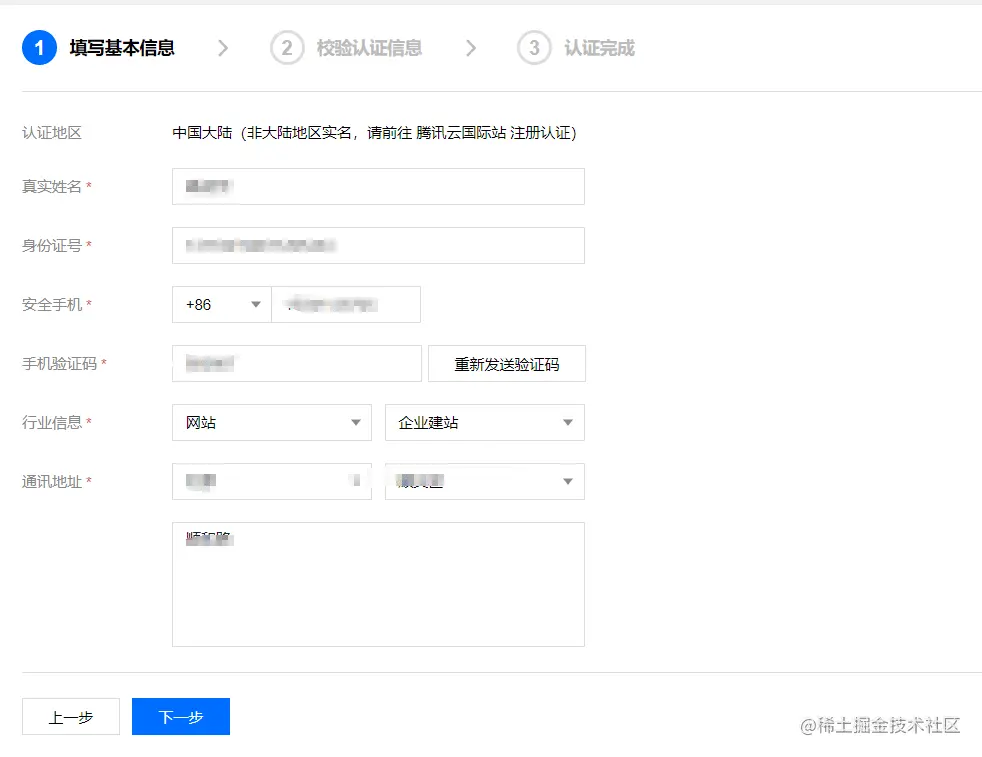Click the 真实姓名 label

pos(52,187)
